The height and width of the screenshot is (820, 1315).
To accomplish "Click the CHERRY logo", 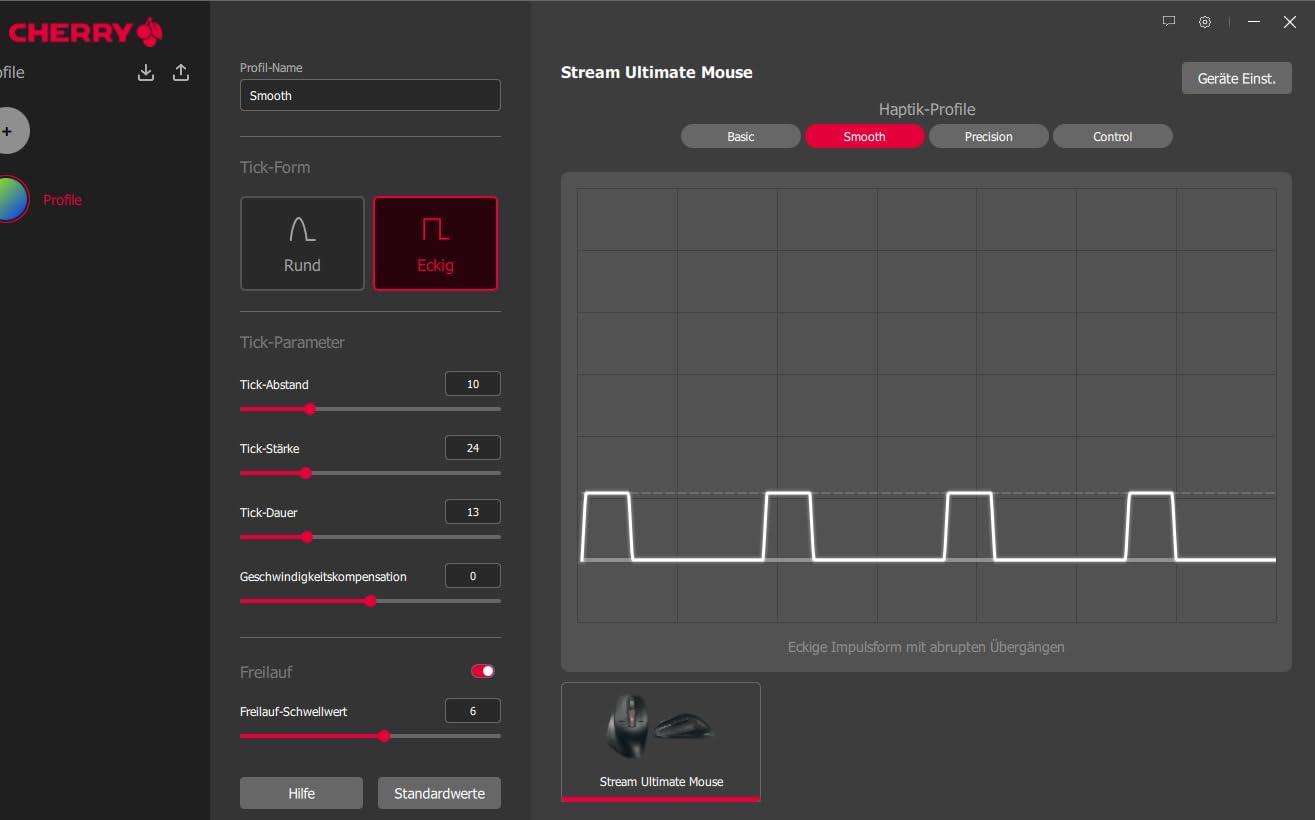I will [x=85, y=32].
